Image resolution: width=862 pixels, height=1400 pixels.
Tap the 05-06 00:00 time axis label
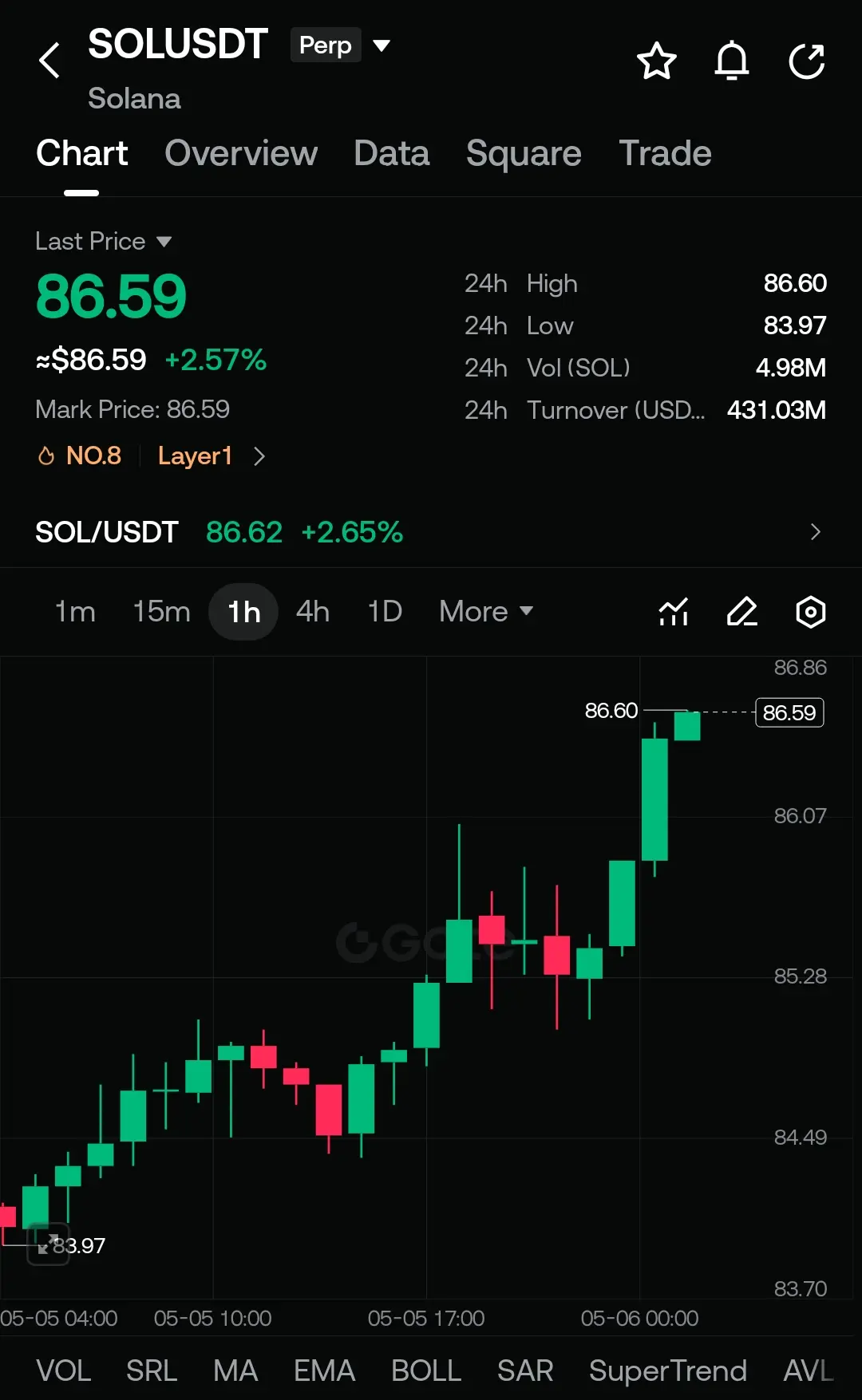click(x=639, y=1318)
